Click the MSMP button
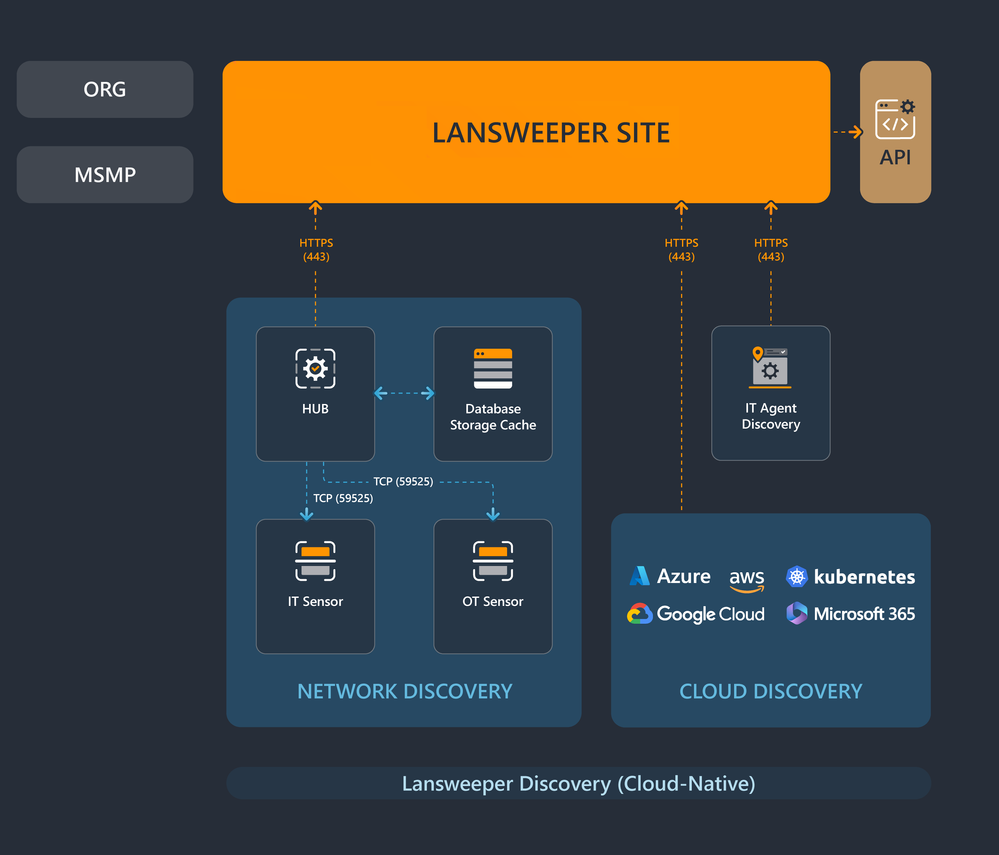The image size is (999, 855). [105, 175]
